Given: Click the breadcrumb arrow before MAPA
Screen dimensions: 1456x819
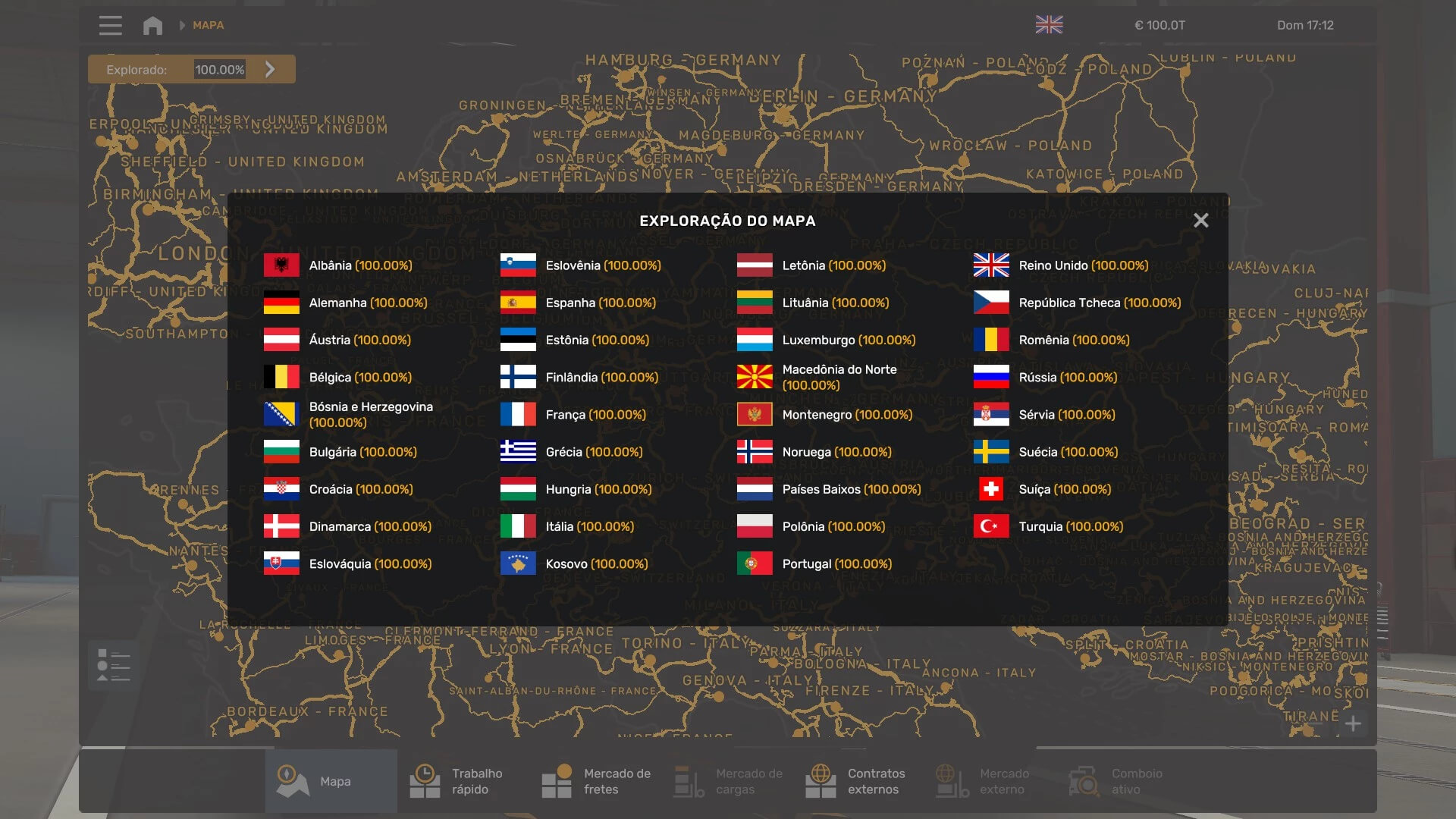Looking at the screenshot, I should pos(182,25).
